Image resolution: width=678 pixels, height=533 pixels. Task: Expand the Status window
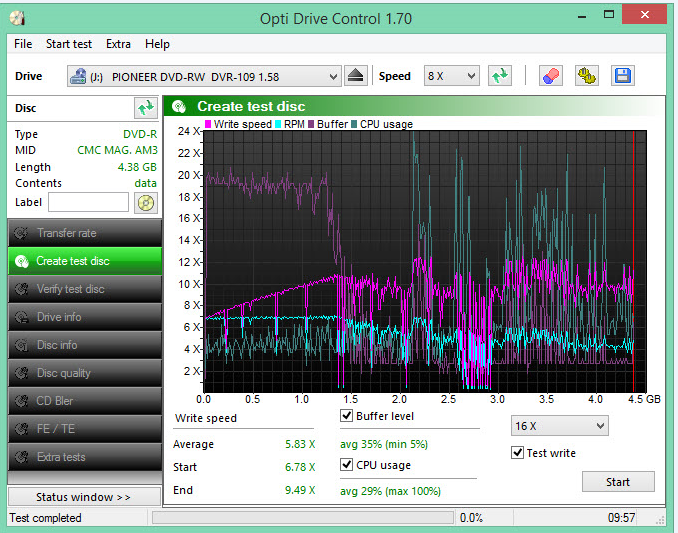(x=84, y=497)
